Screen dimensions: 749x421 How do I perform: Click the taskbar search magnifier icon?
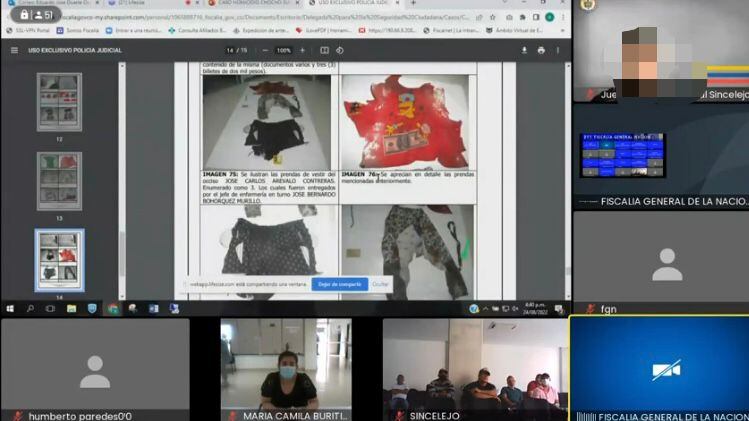[30, 309]
